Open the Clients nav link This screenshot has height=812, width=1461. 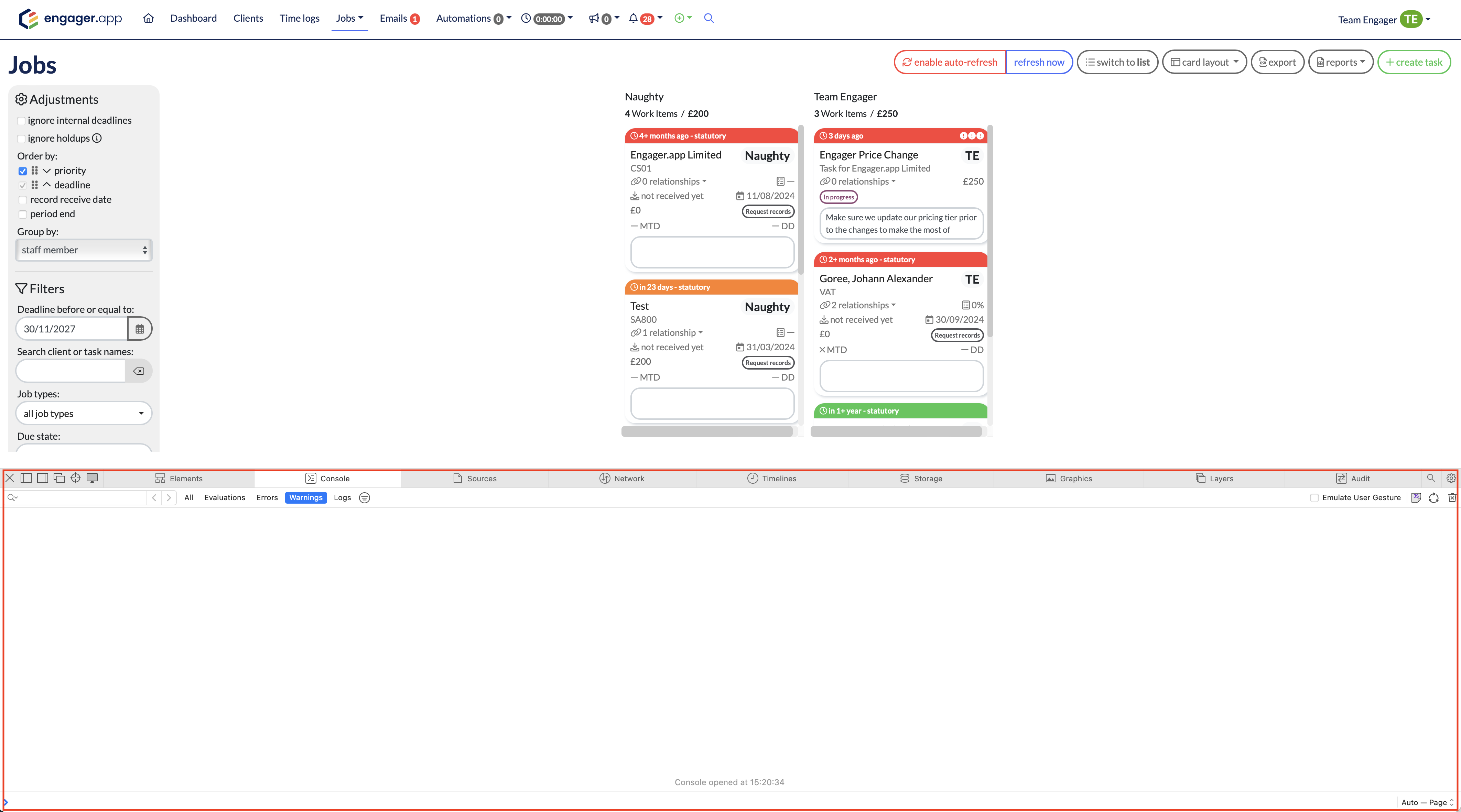coord(248,18)
